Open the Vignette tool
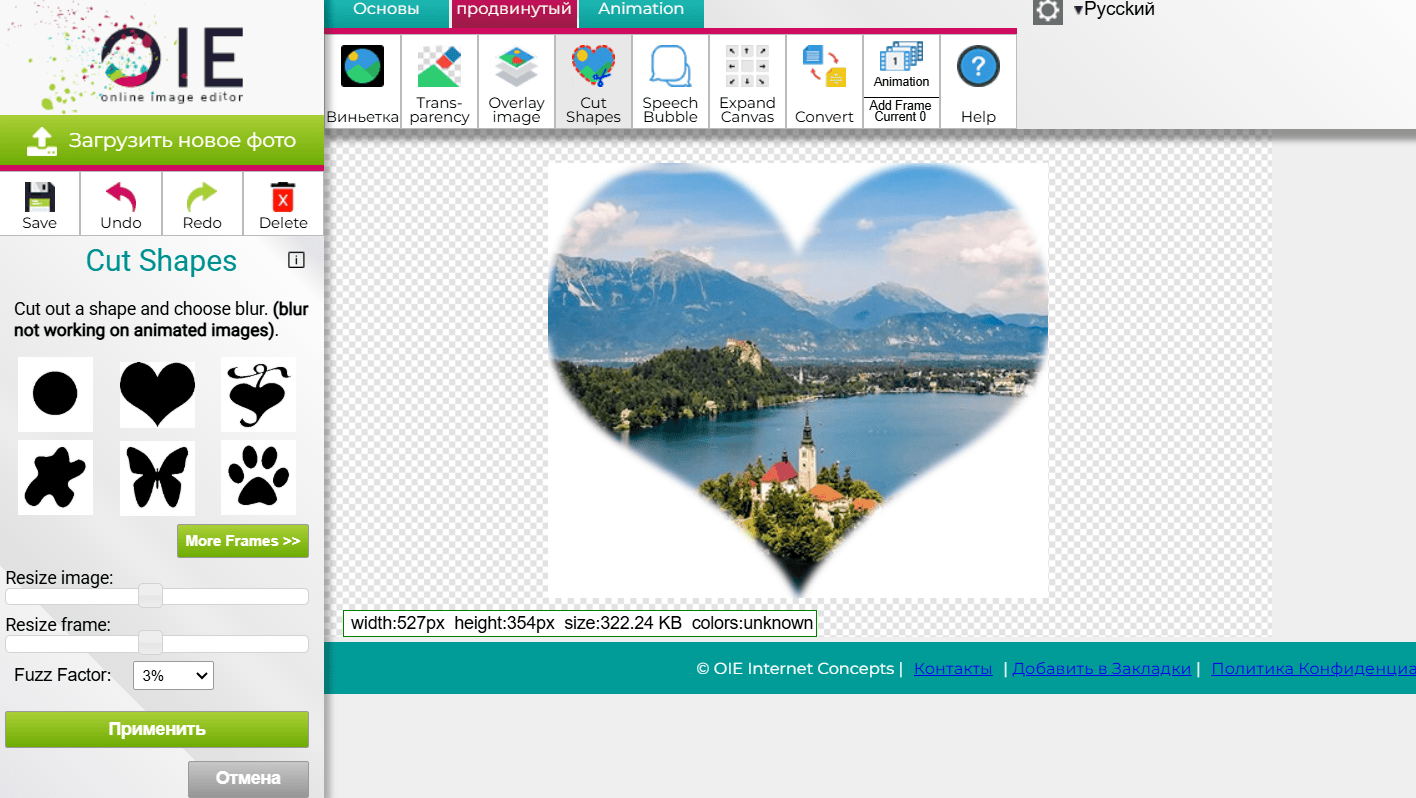Image resolution: width=1416 pixels, height=798 pixels. tap(362, 82)
